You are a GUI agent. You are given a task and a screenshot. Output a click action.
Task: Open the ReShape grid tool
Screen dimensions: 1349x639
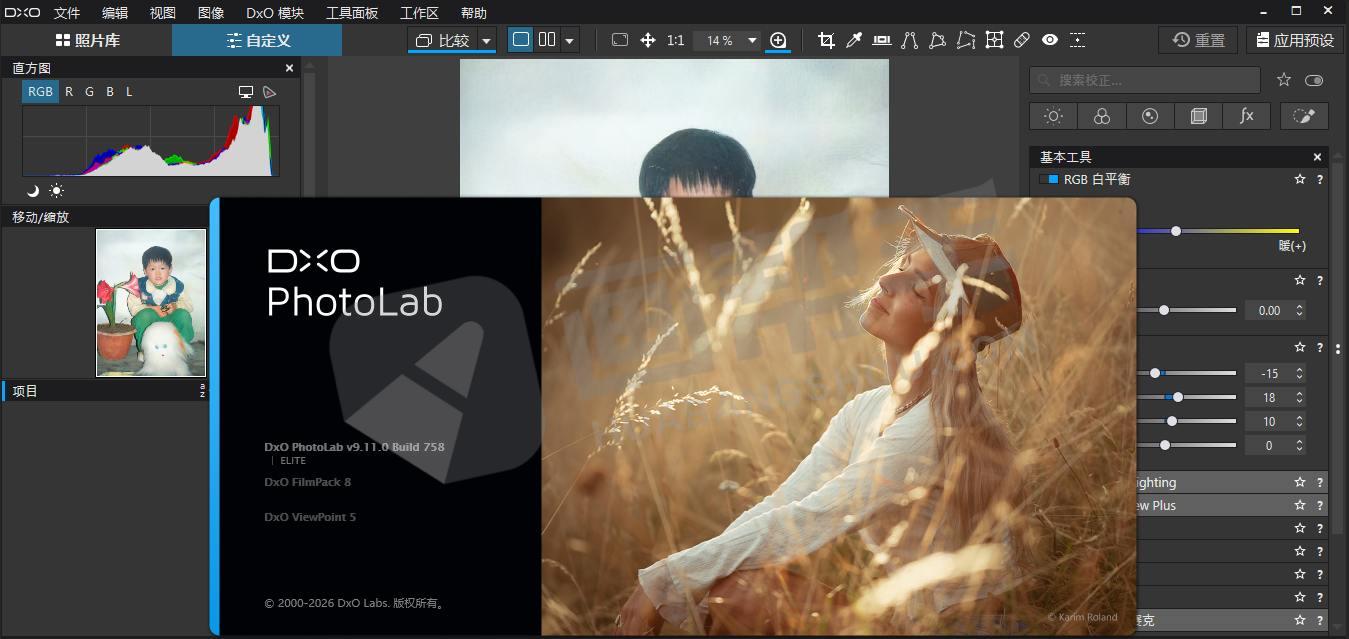994,40
